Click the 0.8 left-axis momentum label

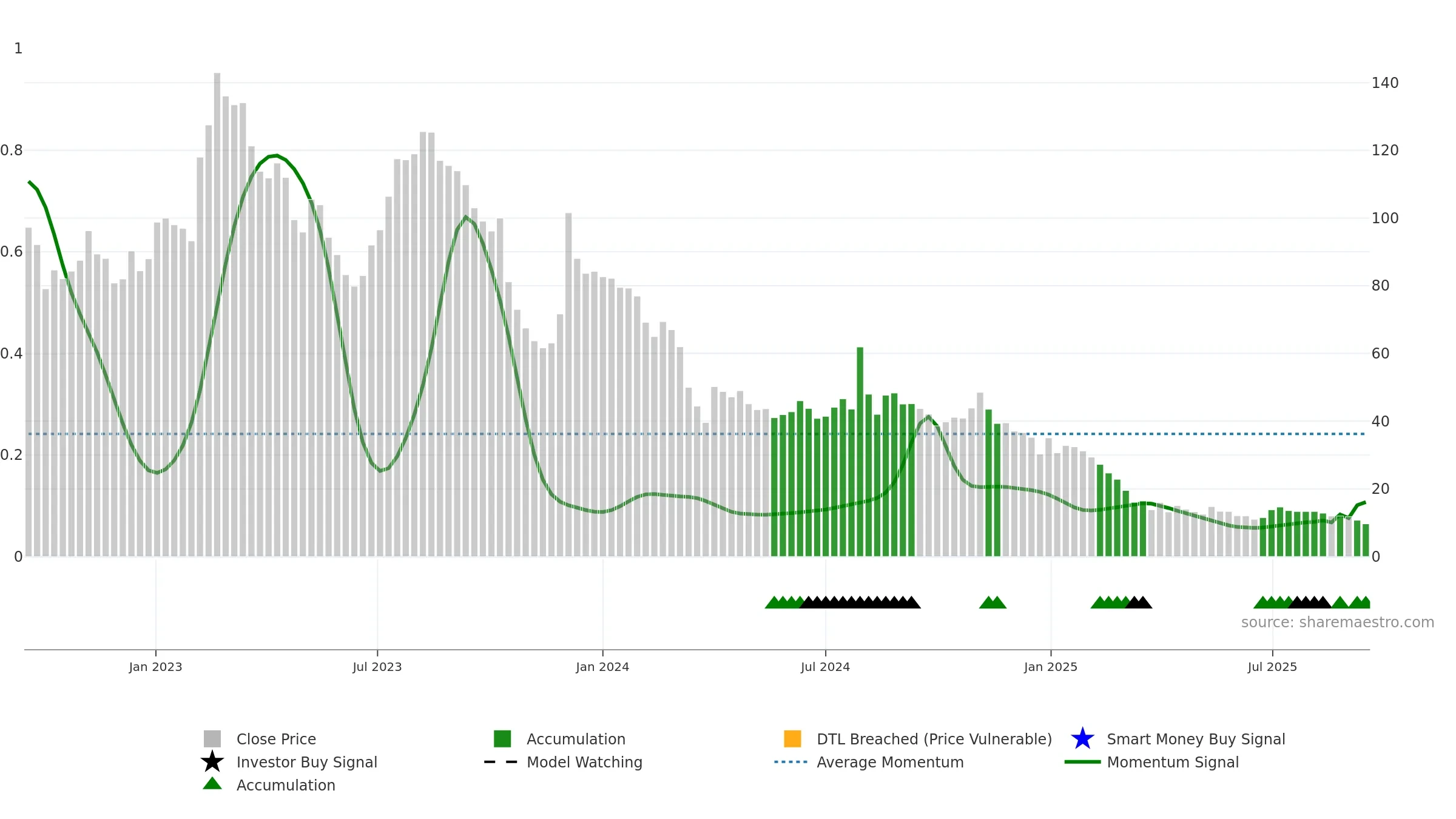(12, 150)
